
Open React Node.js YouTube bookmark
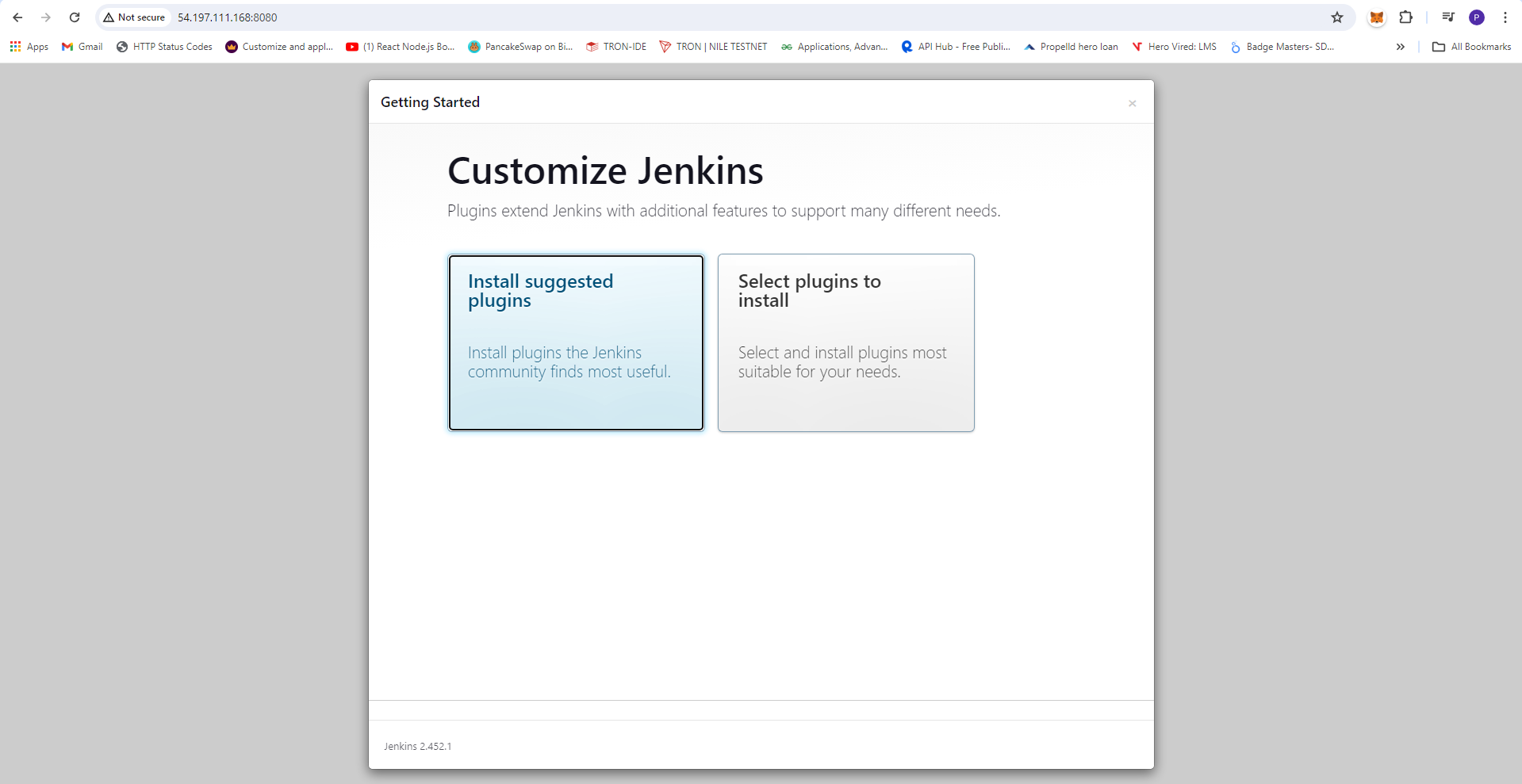point(401,47)
